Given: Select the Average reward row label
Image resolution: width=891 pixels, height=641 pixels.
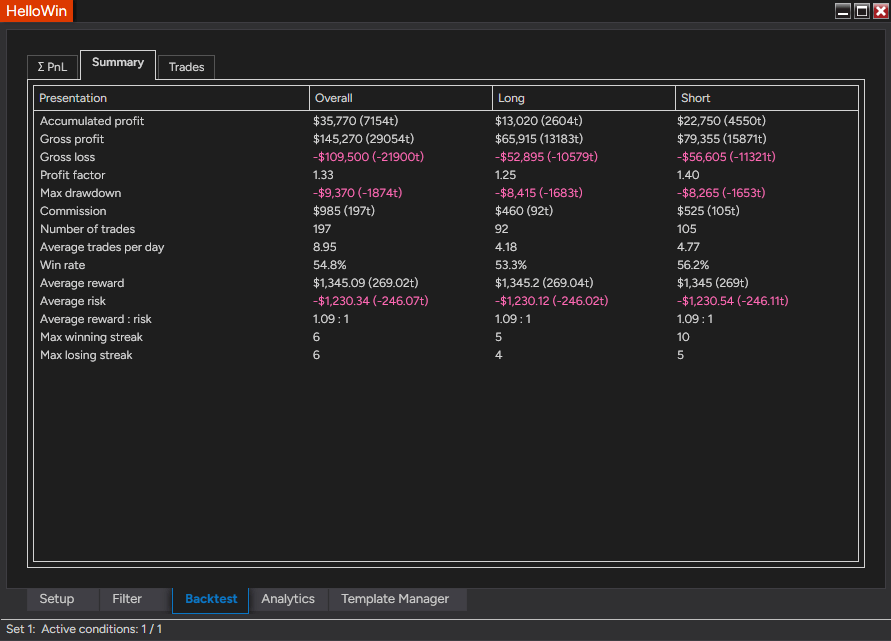Looking at the screenshot, I should 82,283.
